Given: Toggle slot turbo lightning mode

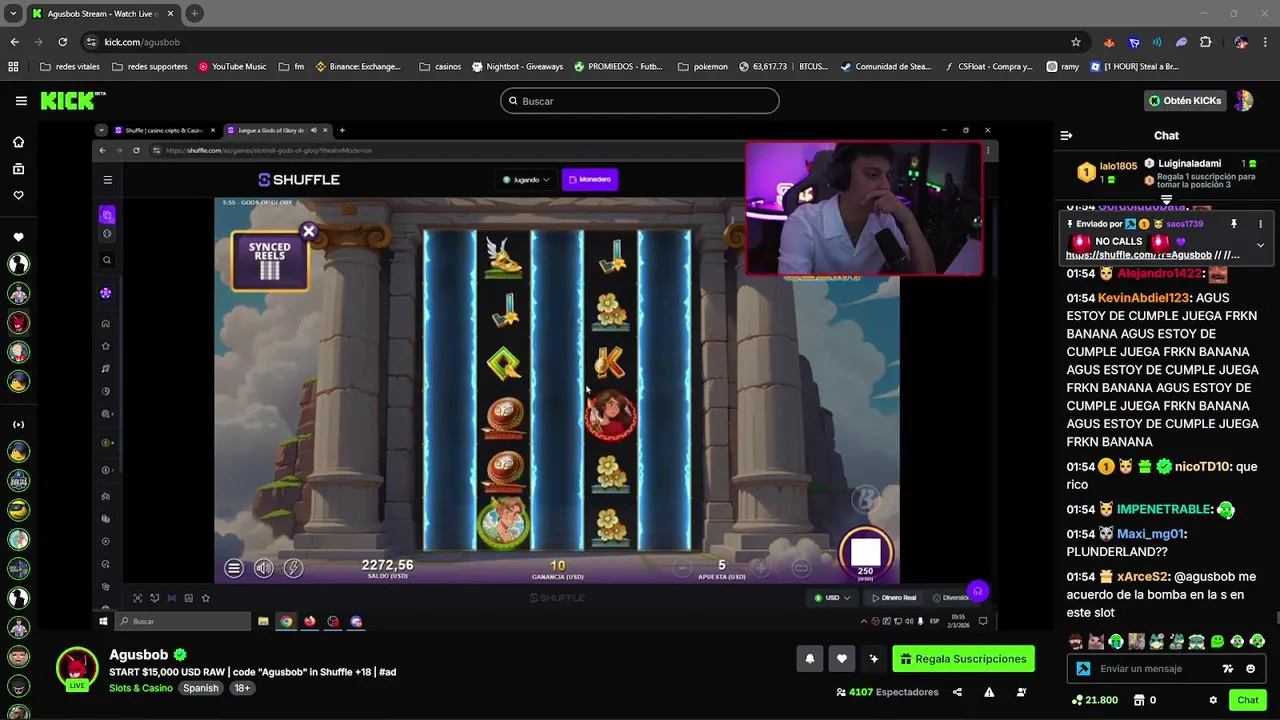Looking at the screenshot, I should point(293,568).
